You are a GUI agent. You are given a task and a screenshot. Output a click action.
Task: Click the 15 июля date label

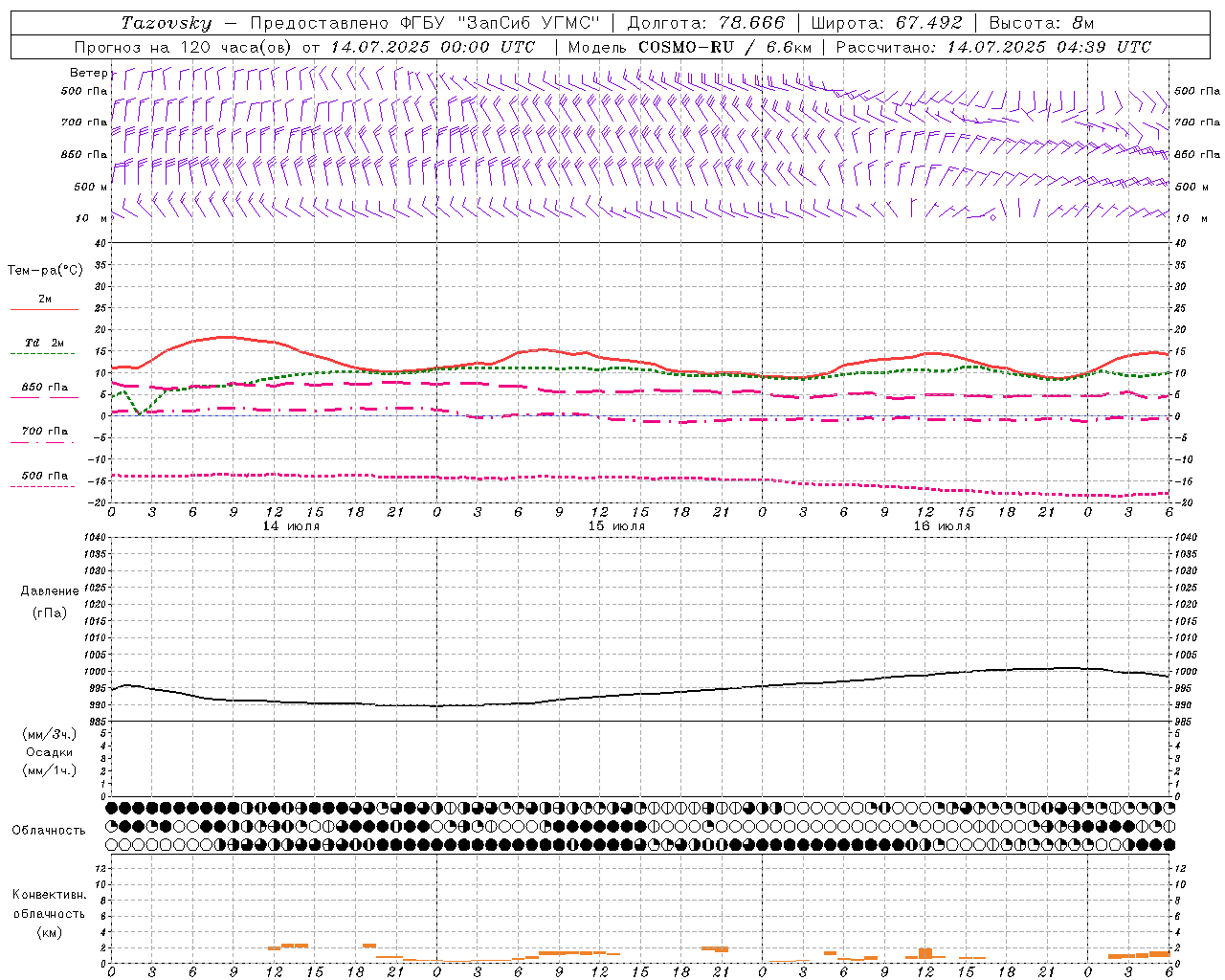pos(616,526)
